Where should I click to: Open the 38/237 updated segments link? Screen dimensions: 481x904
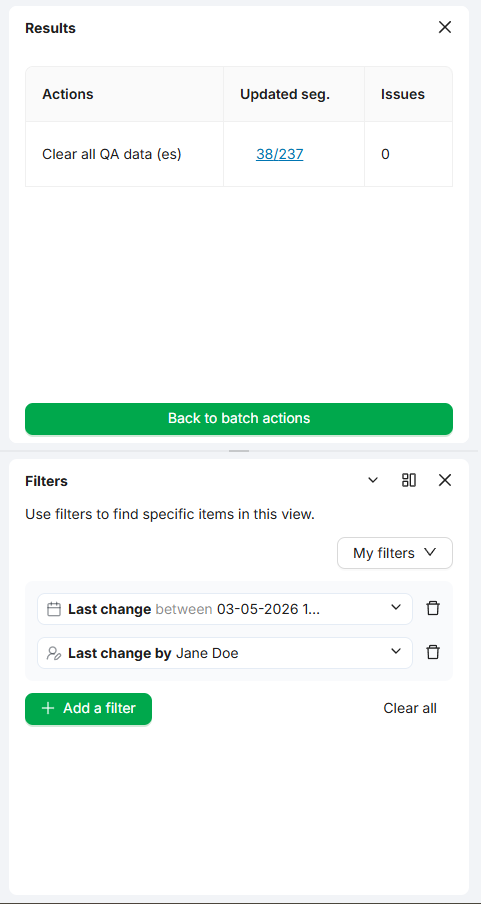coord(280,154)
